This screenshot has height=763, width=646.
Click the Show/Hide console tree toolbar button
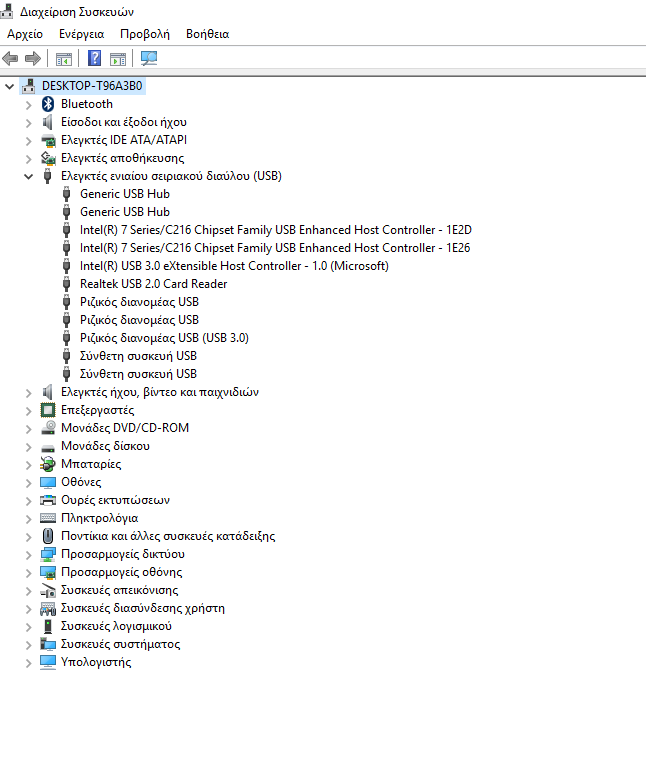[64, 58]
